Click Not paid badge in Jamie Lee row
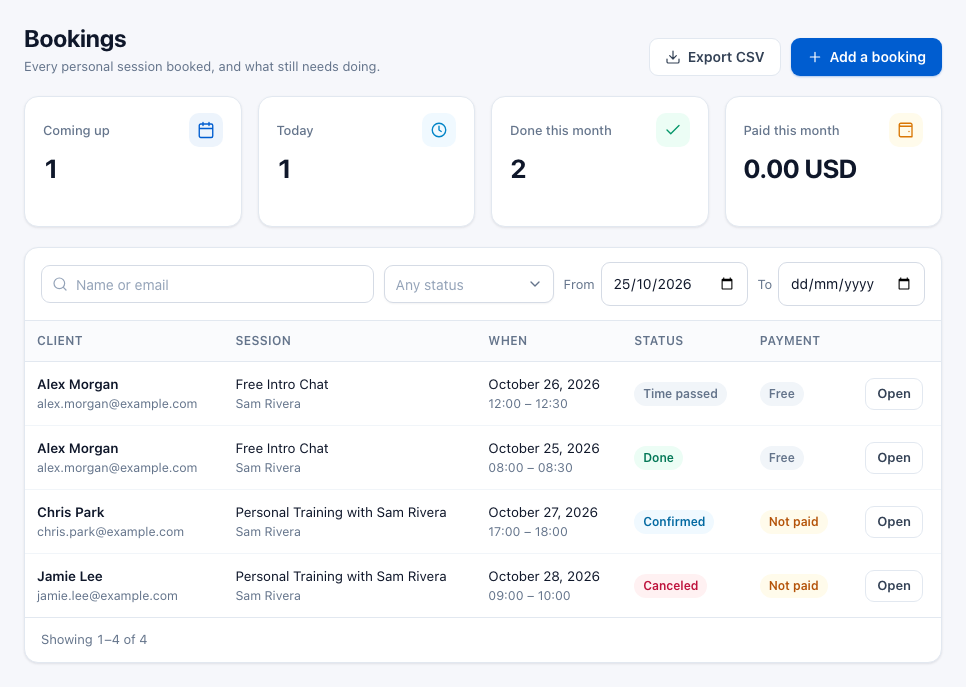Image resolution: width=966 pixels, height=687 pixels. pos(794,586)
